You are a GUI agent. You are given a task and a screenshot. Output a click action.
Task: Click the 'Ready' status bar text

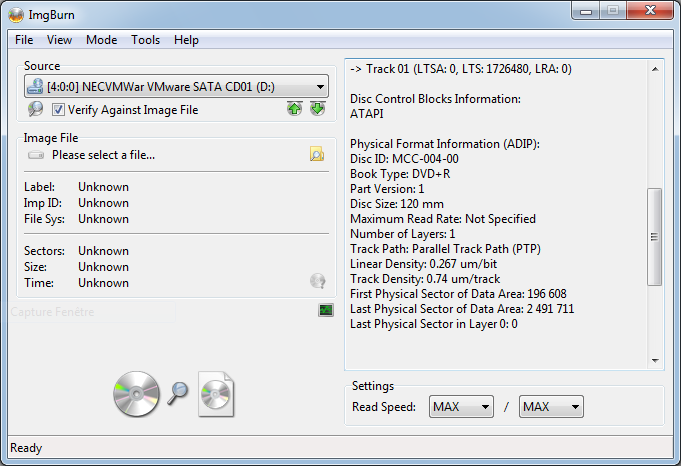[26, 448]
